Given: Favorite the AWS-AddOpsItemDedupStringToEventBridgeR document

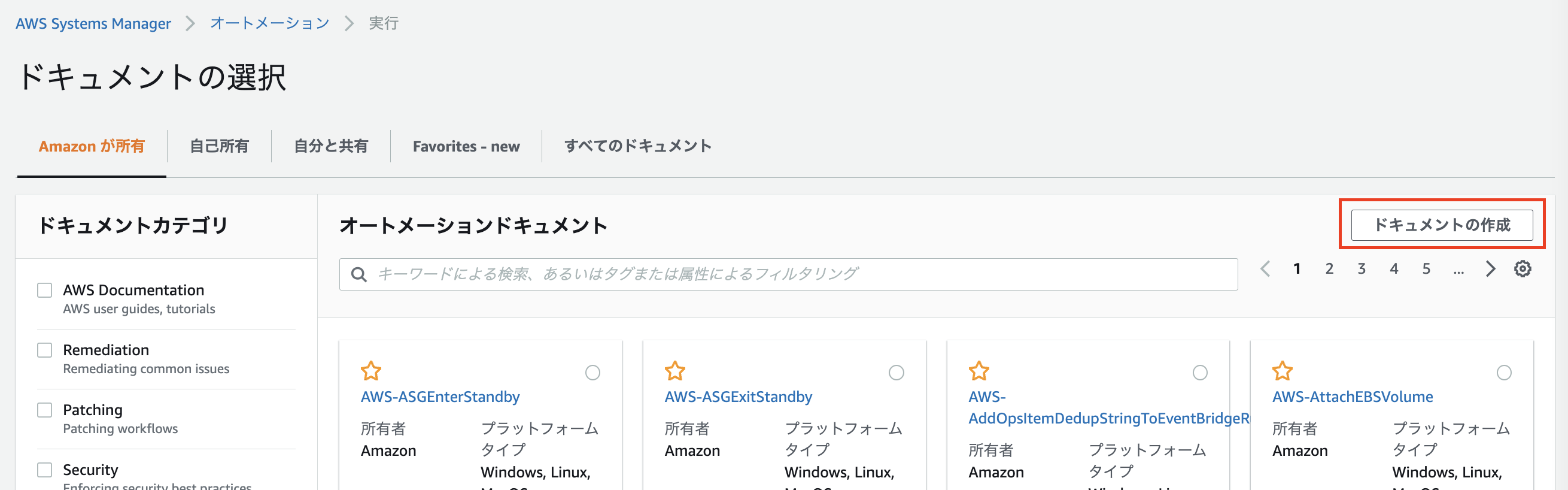Looking at the screenshot, I should 979,371.
